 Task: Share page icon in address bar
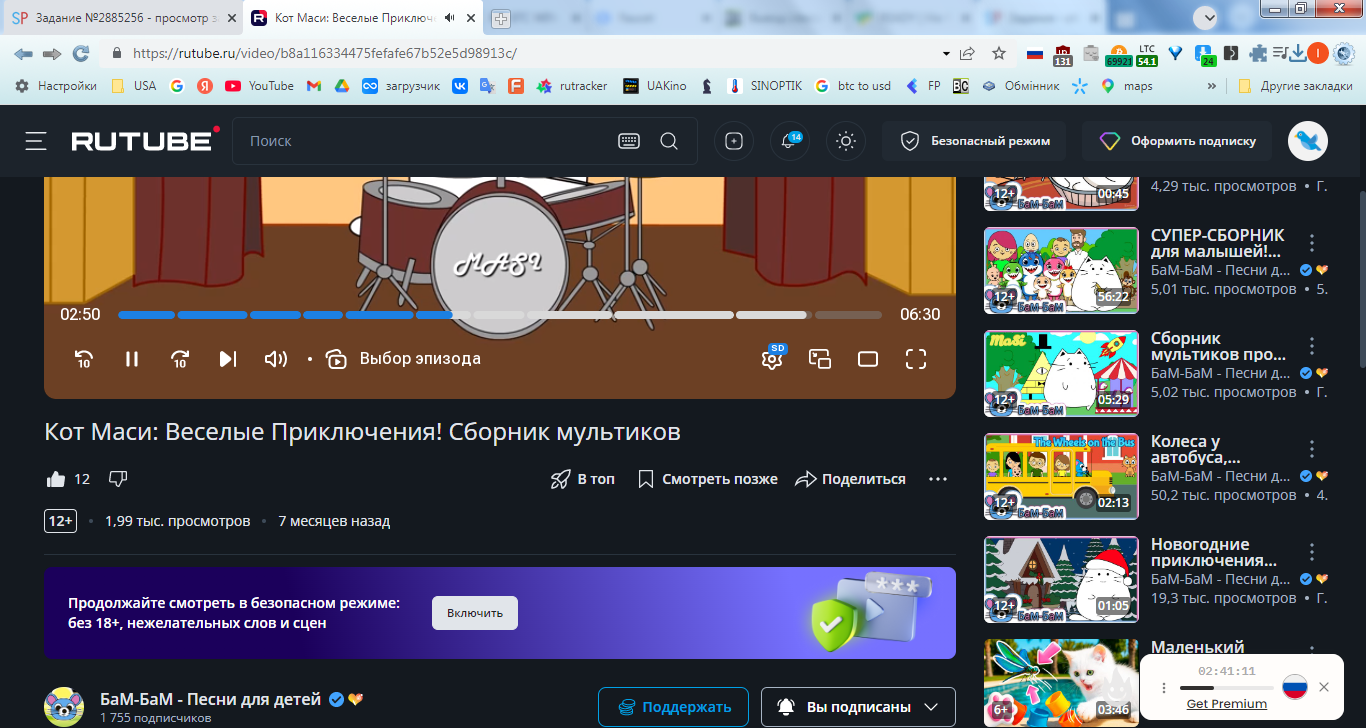(967, 53)
